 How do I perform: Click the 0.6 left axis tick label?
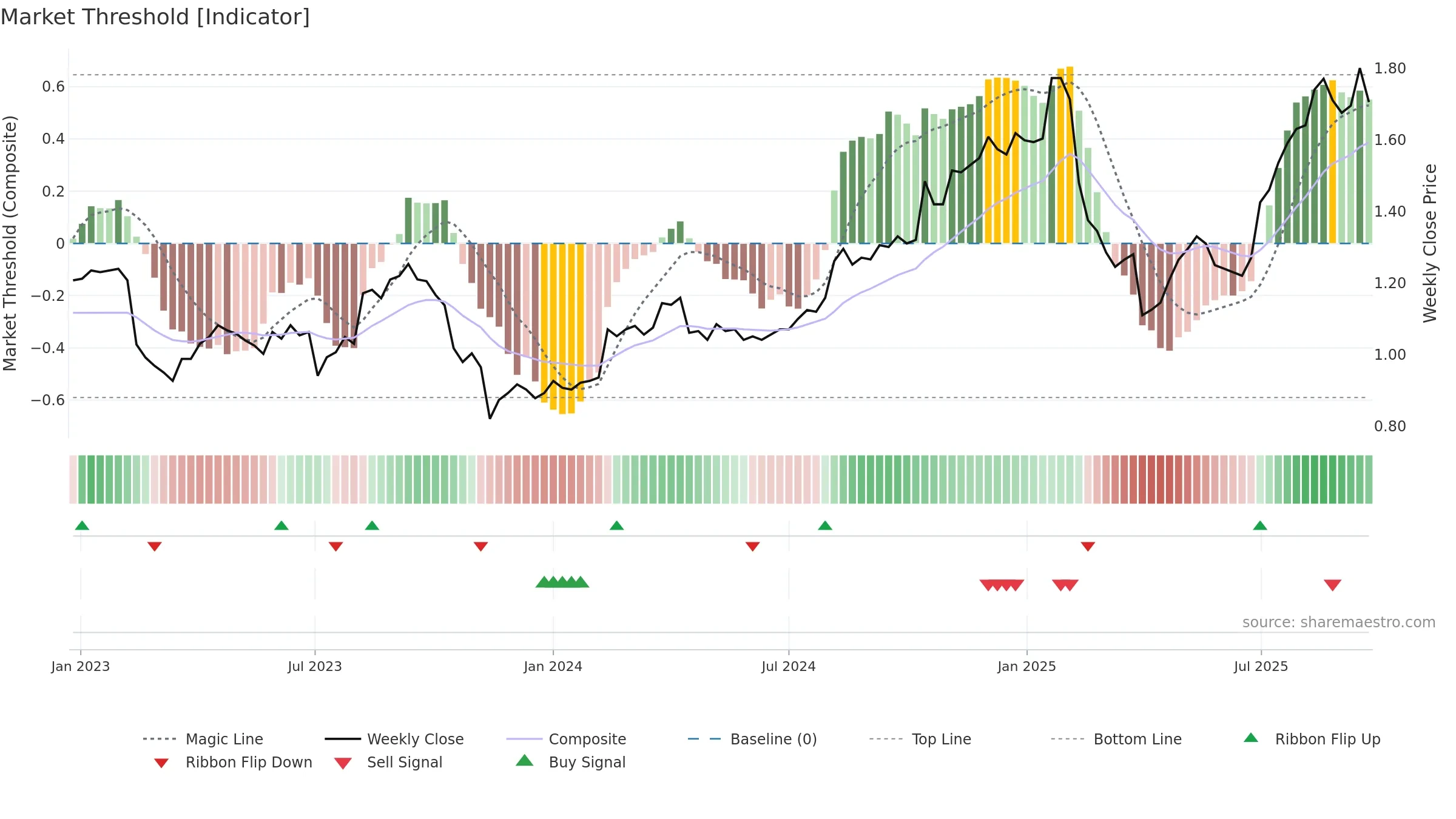click(x=53, y=87)
